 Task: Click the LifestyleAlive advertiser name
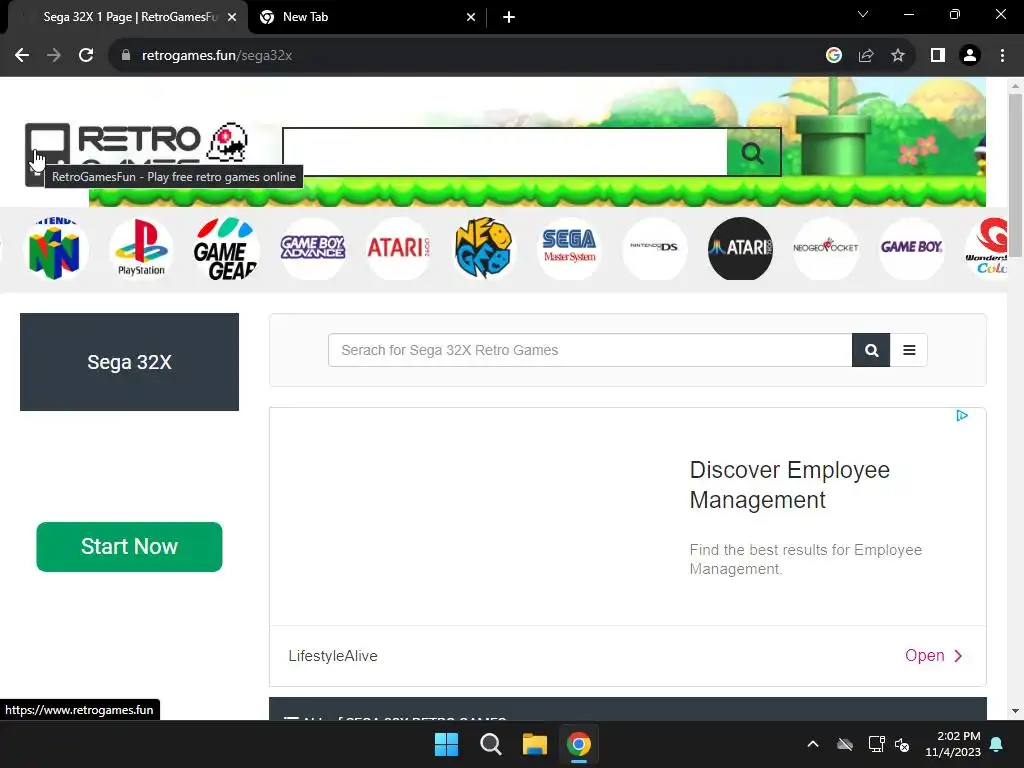pos(333,656)
